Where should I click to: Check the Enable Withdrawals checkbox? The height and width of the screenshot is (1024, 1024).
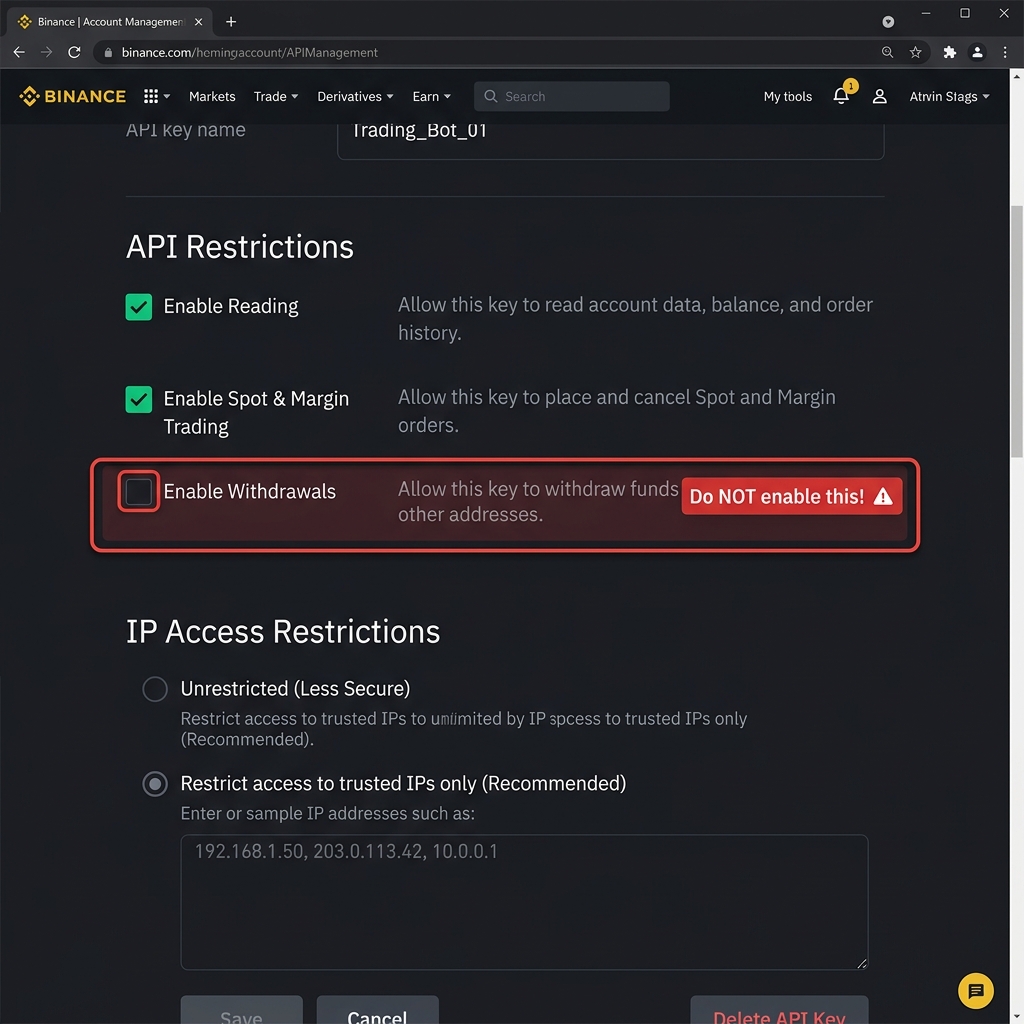[138, 491]
